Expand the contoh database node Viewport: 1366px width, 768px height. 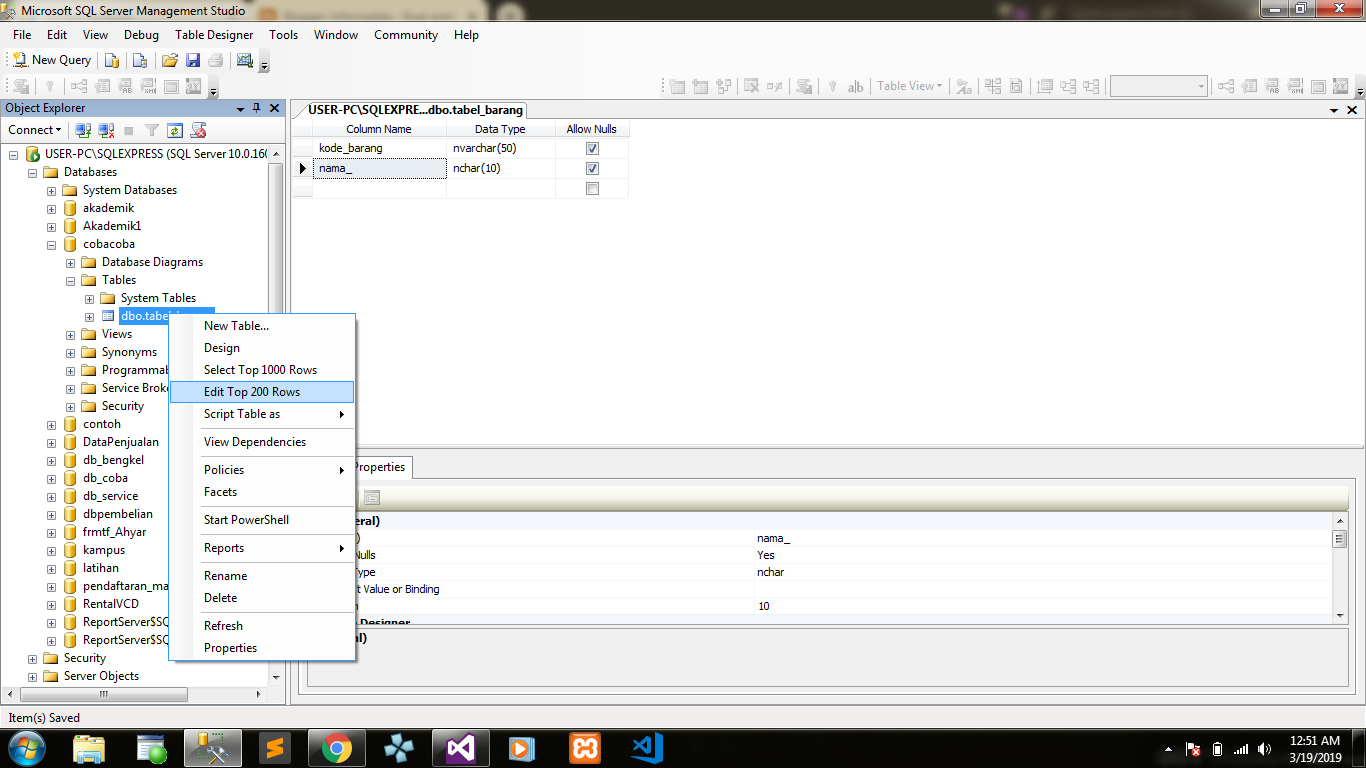pyautogui.click(x=51, y=424)
